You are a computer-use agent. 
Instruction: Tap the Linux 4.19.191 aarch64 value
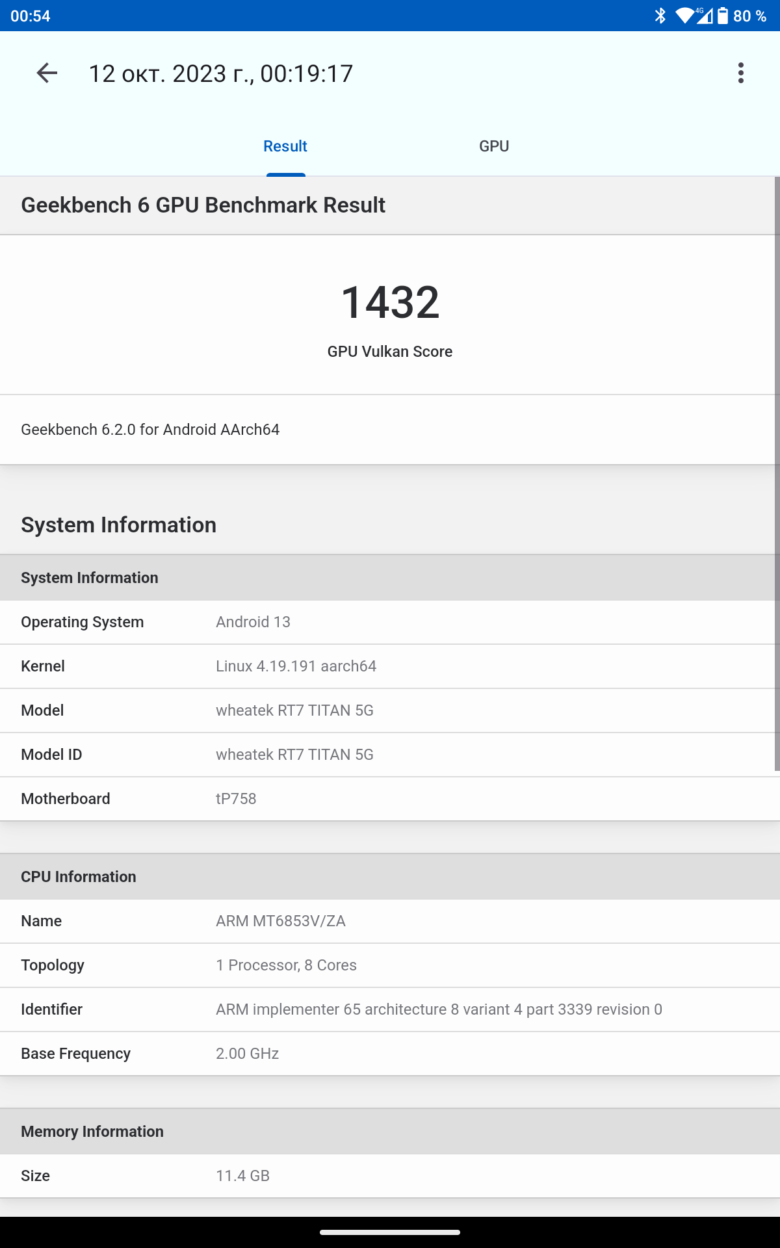coord(296,666)
